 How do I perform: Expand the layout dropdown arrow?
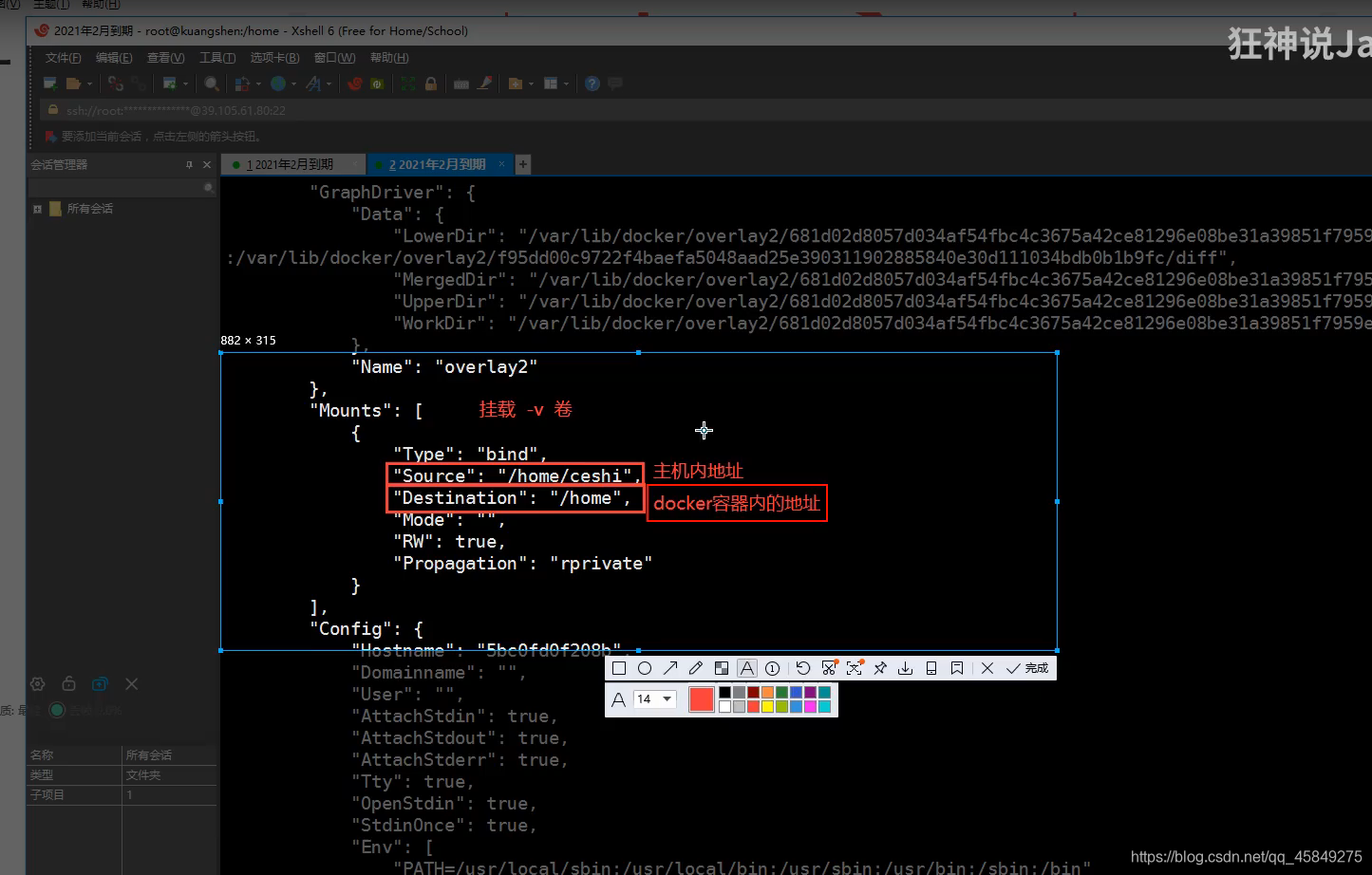(x=566, y=84)
